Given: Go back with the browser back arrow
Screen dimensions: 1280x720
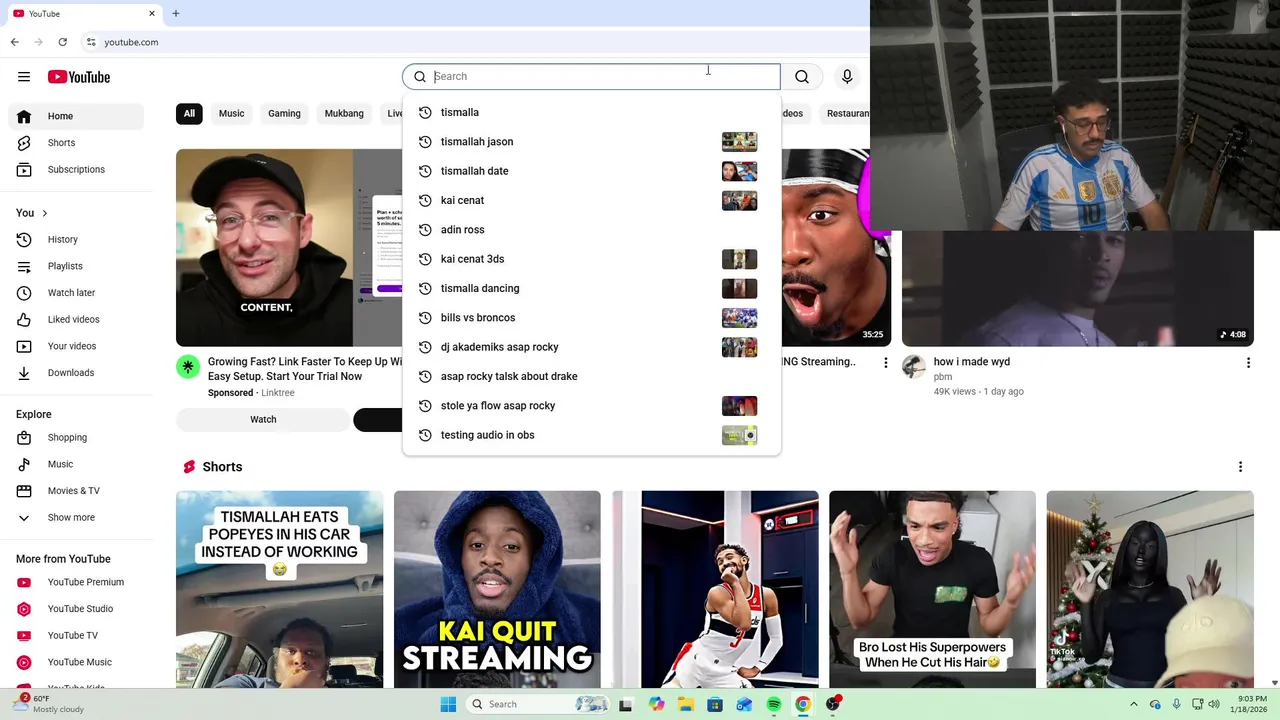Looking at the screenshot, I should click(x=14, y=42).
